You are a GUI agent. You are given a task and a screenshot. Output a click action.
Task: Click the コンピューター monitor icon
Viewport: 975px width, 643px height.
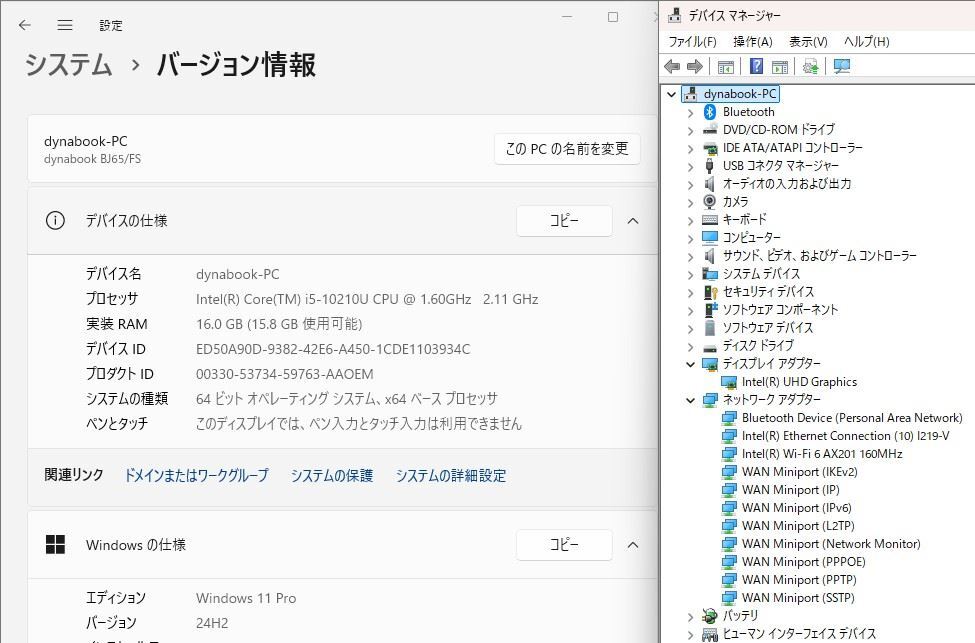pyautogui.click(x=709, y=238)
